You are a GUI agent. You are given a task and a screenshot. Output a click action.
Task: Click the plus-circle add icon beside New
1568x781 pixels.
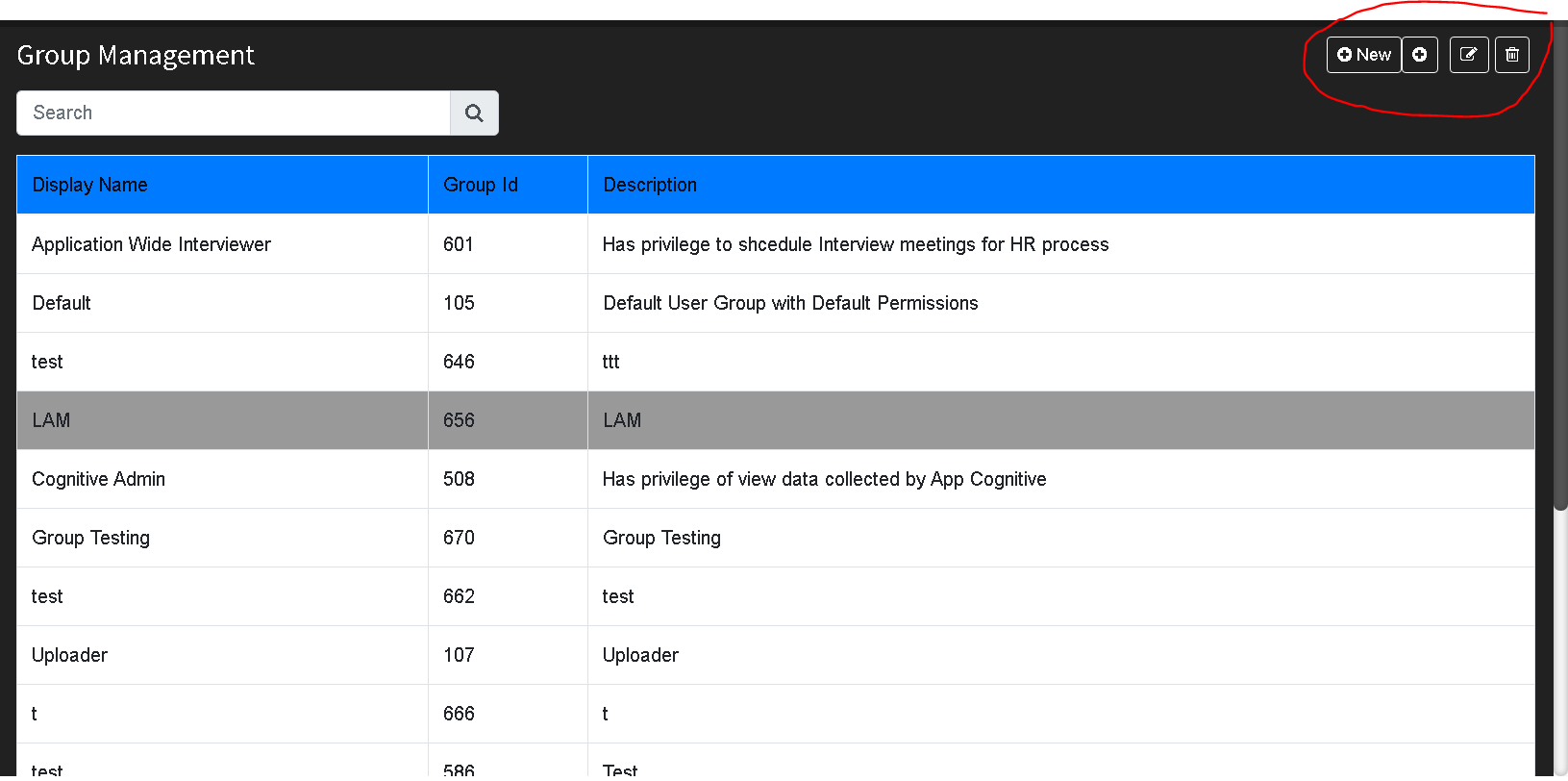tap(1420, 55)
